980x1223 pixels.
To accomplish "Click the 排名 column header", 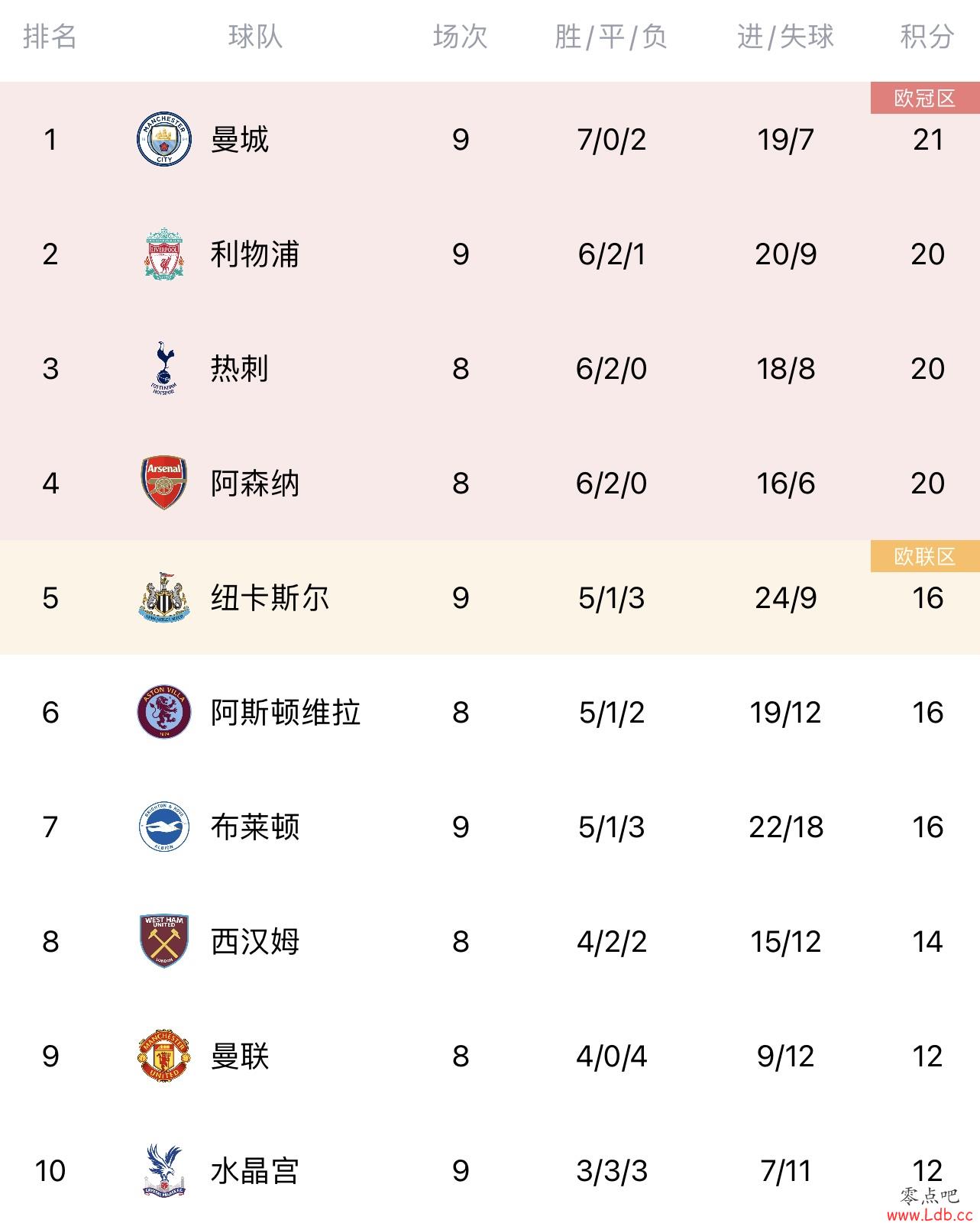I will (x=50, y=36).
